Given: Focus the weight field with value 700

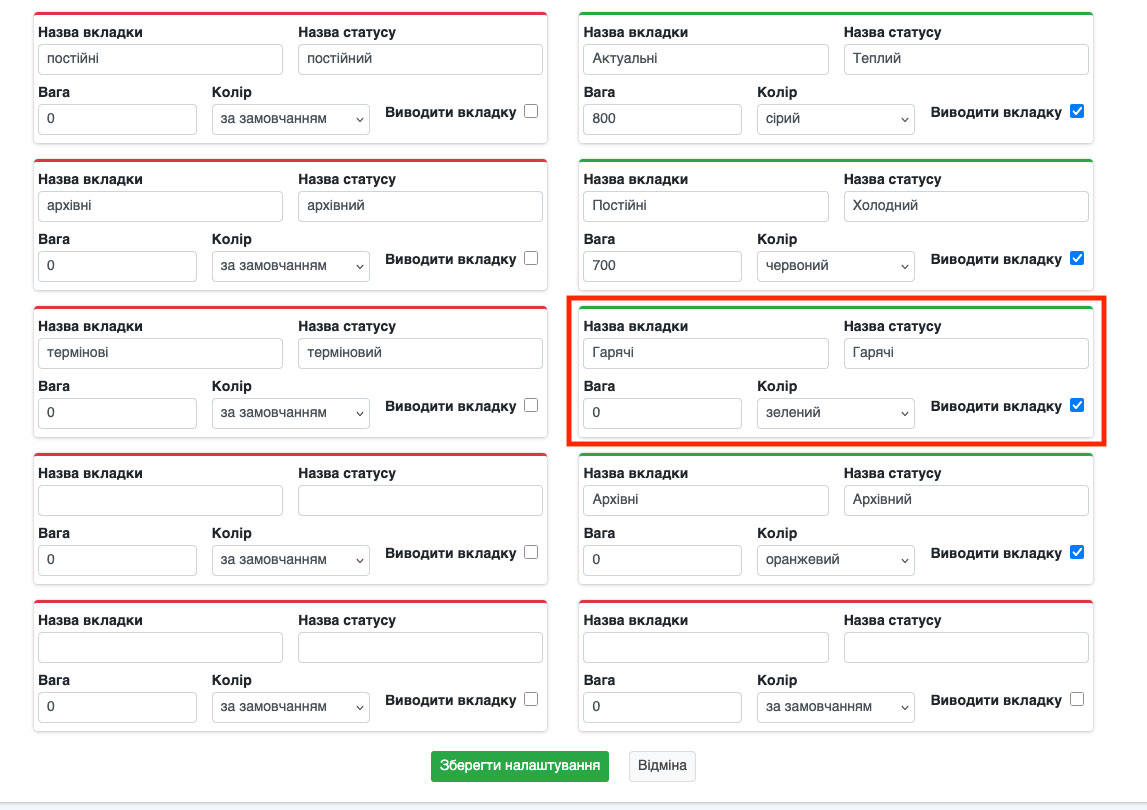Looking at the screenshot, I should 662,266.
